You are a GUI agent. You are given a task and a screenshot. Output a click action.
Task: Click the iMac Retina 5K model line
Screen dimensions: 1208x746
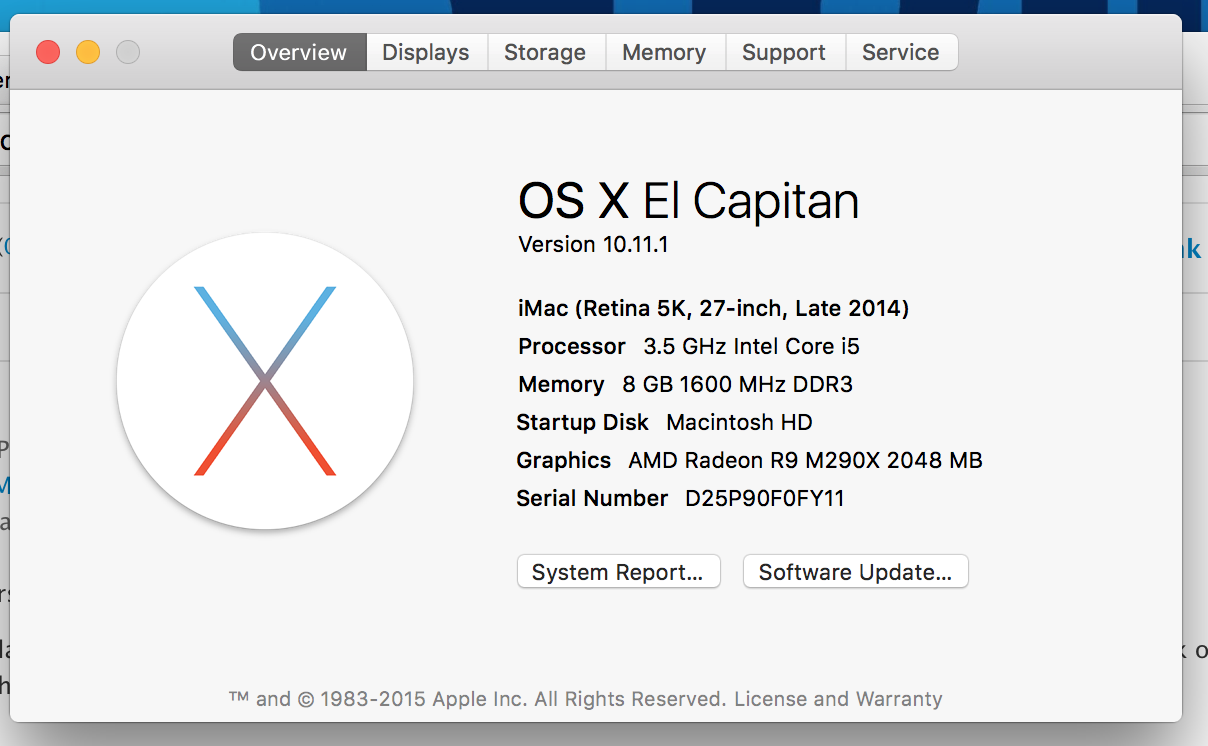(x=713, y=308)
